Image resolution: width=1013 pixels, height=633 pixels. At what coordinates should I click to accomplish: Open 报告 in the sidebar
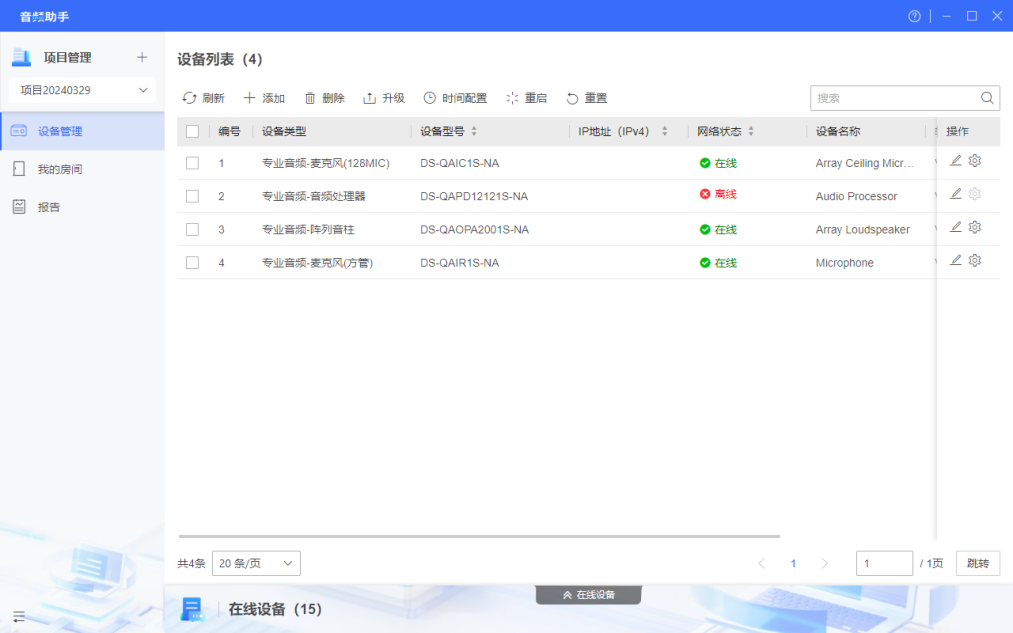coord(82,207)
